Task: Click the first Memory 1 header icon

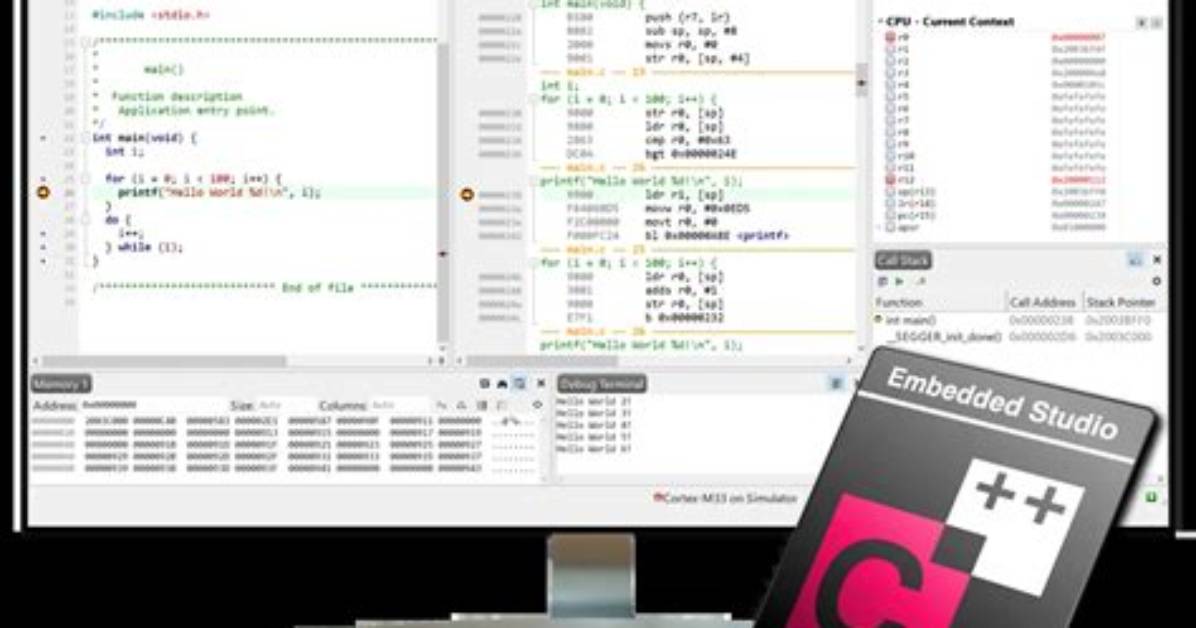Action: click(x=484, y=384)
